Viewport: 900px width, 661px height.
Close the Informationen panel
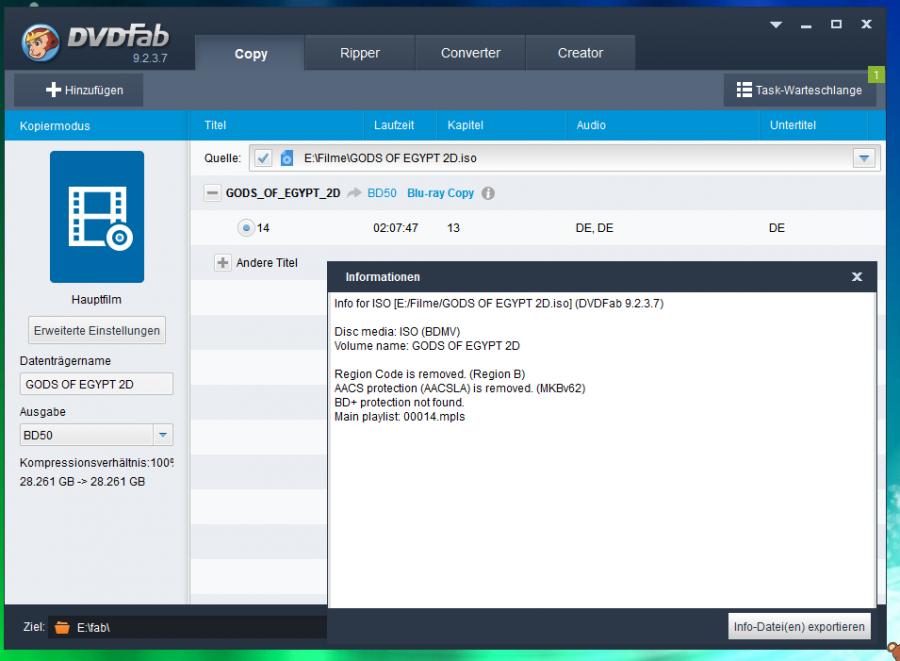click(857, 277)
